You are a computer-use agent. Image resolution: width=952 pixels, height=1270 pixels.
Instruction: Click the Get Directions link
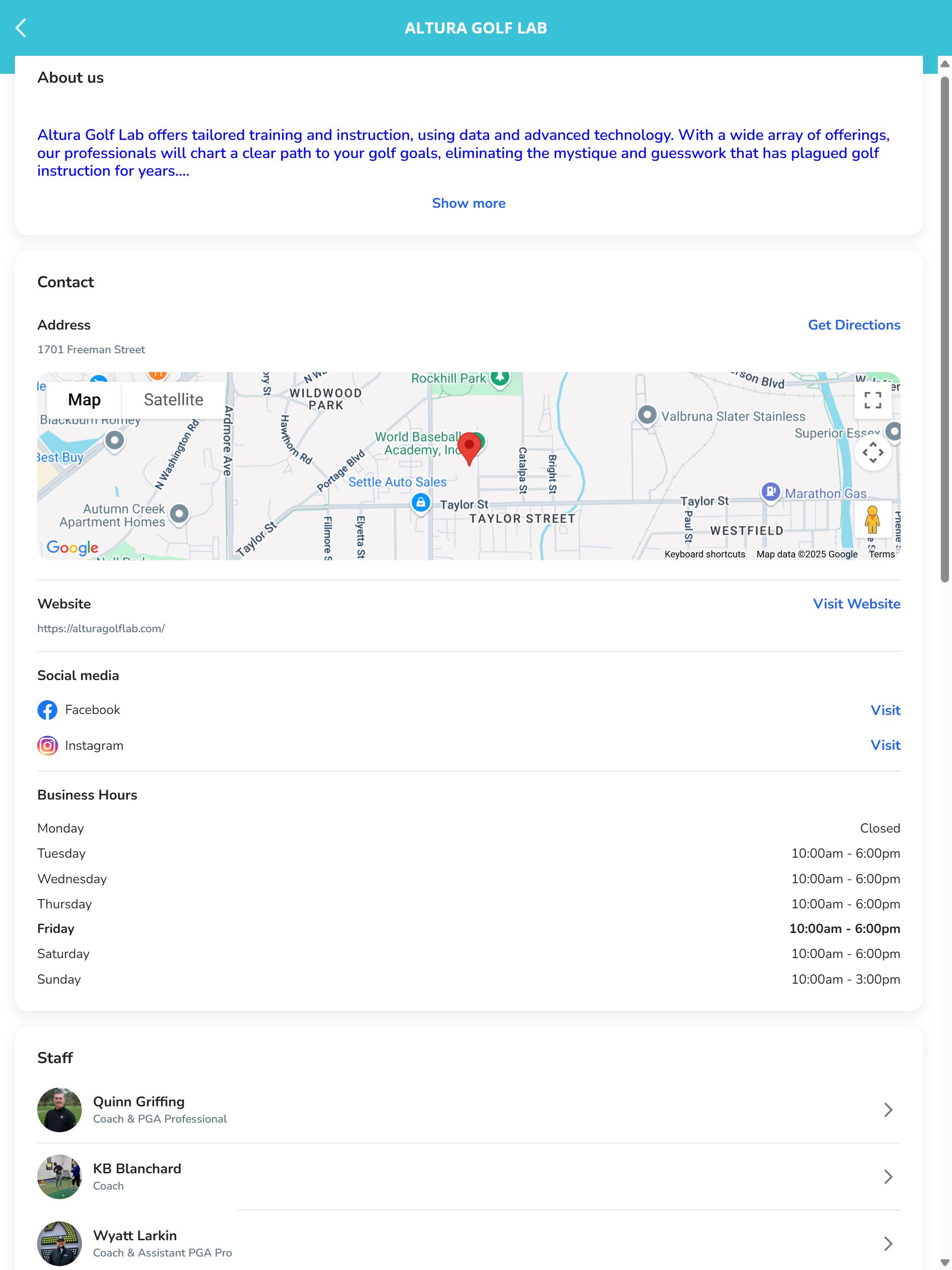854,325
